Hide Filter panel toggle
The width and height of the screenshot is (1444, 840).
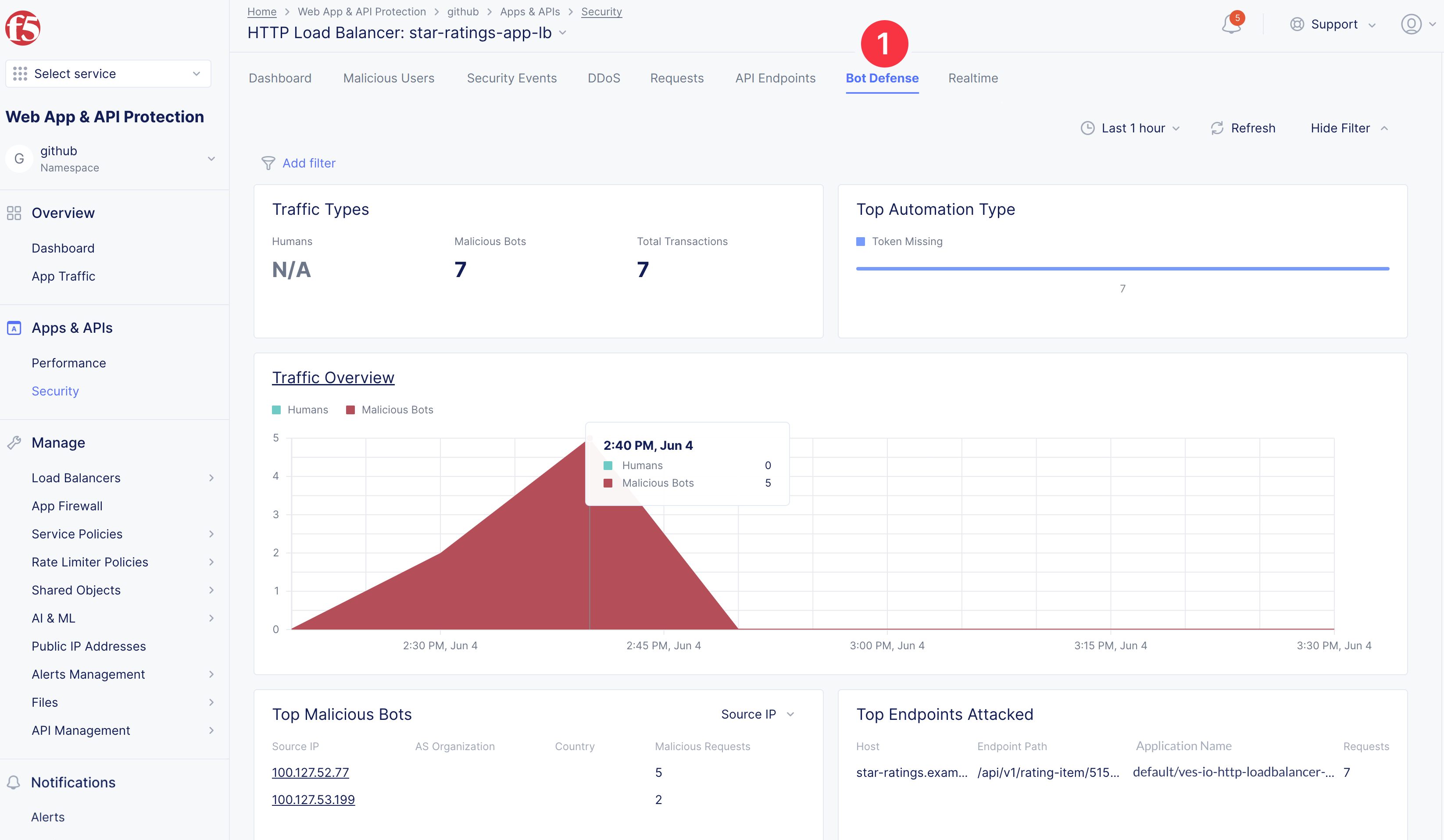[1349, 128]
